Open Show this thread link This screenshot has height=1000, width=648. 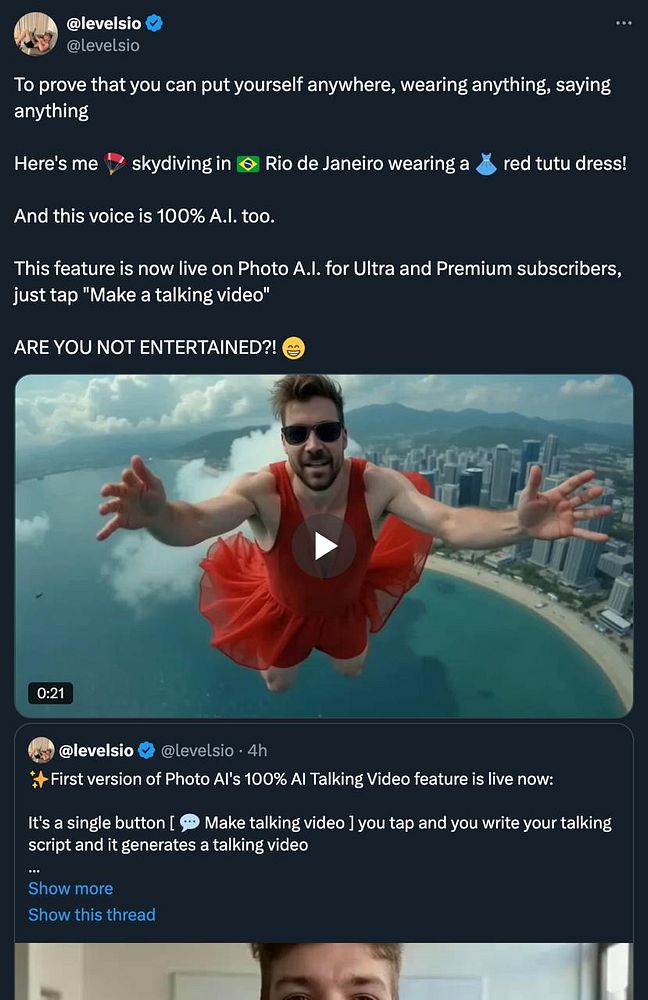(91, 914)
